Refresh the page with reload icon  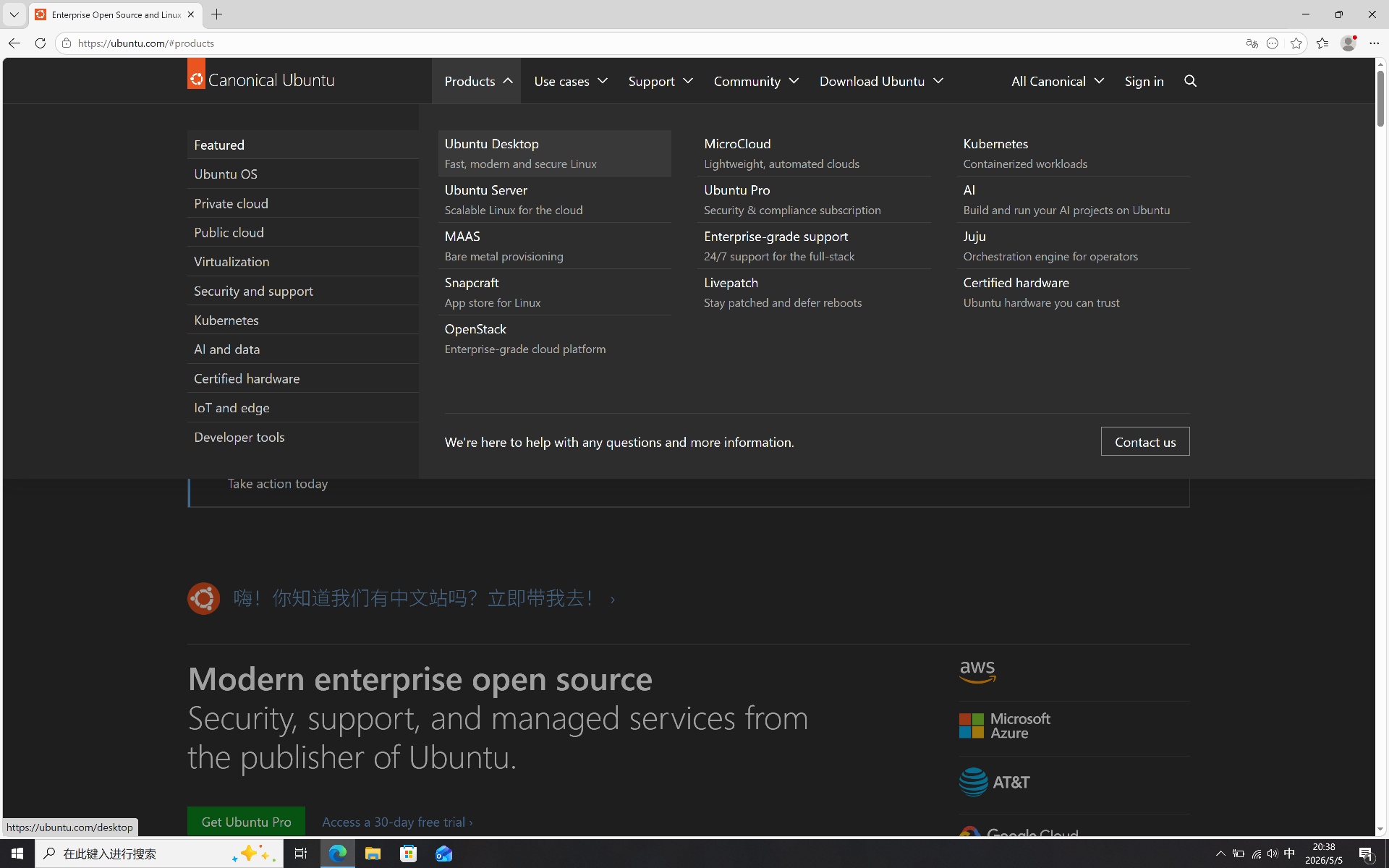[41, 43]
